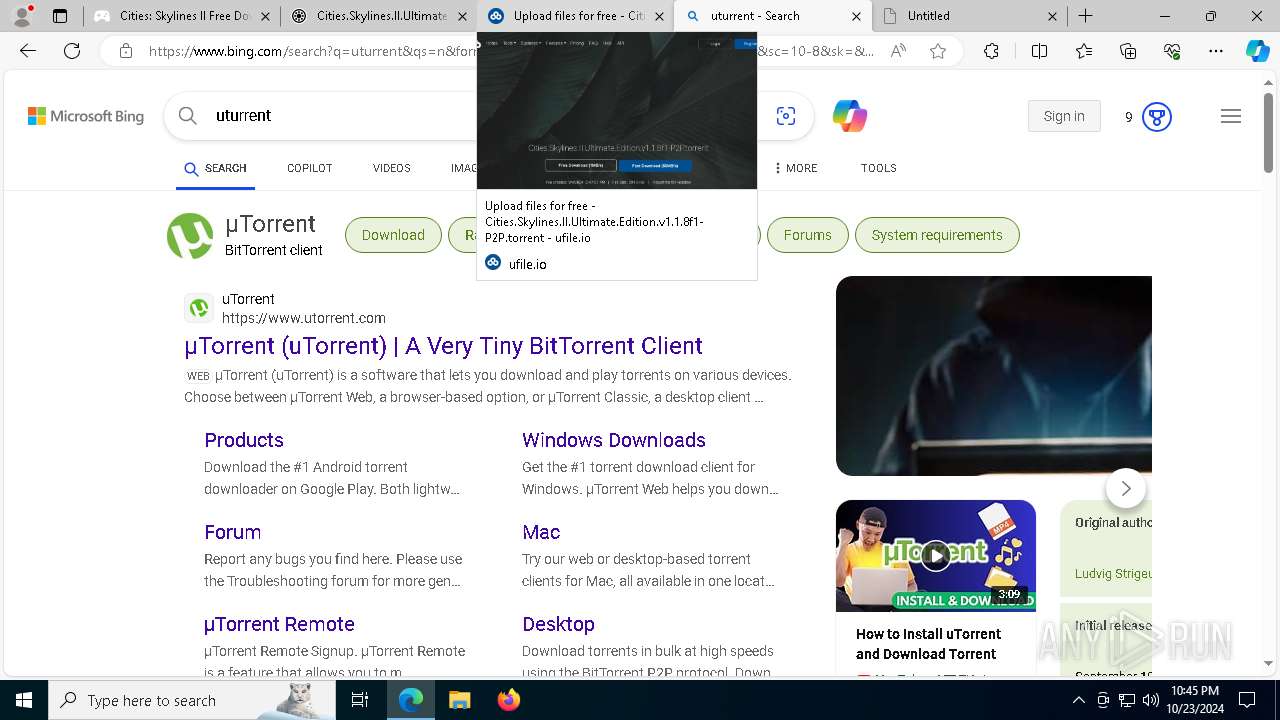Open the Products sublink

coord(244,440)
